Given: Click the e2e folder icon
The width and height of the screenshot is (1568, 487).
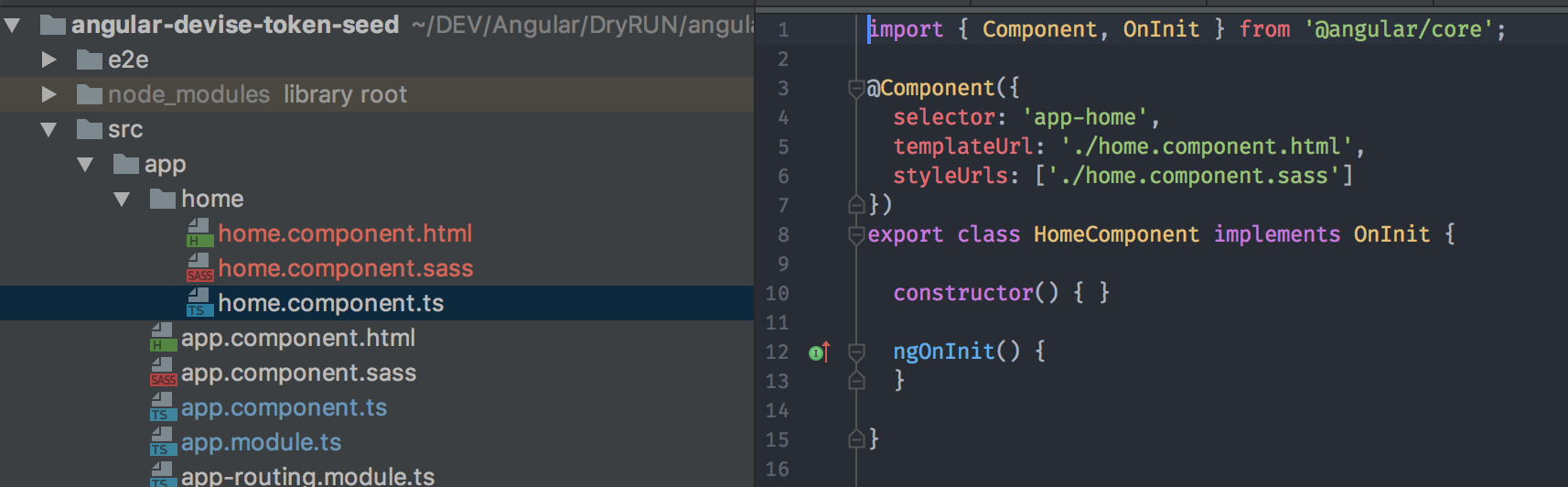Looking at the screenshot, I should (x=90, y=60).
